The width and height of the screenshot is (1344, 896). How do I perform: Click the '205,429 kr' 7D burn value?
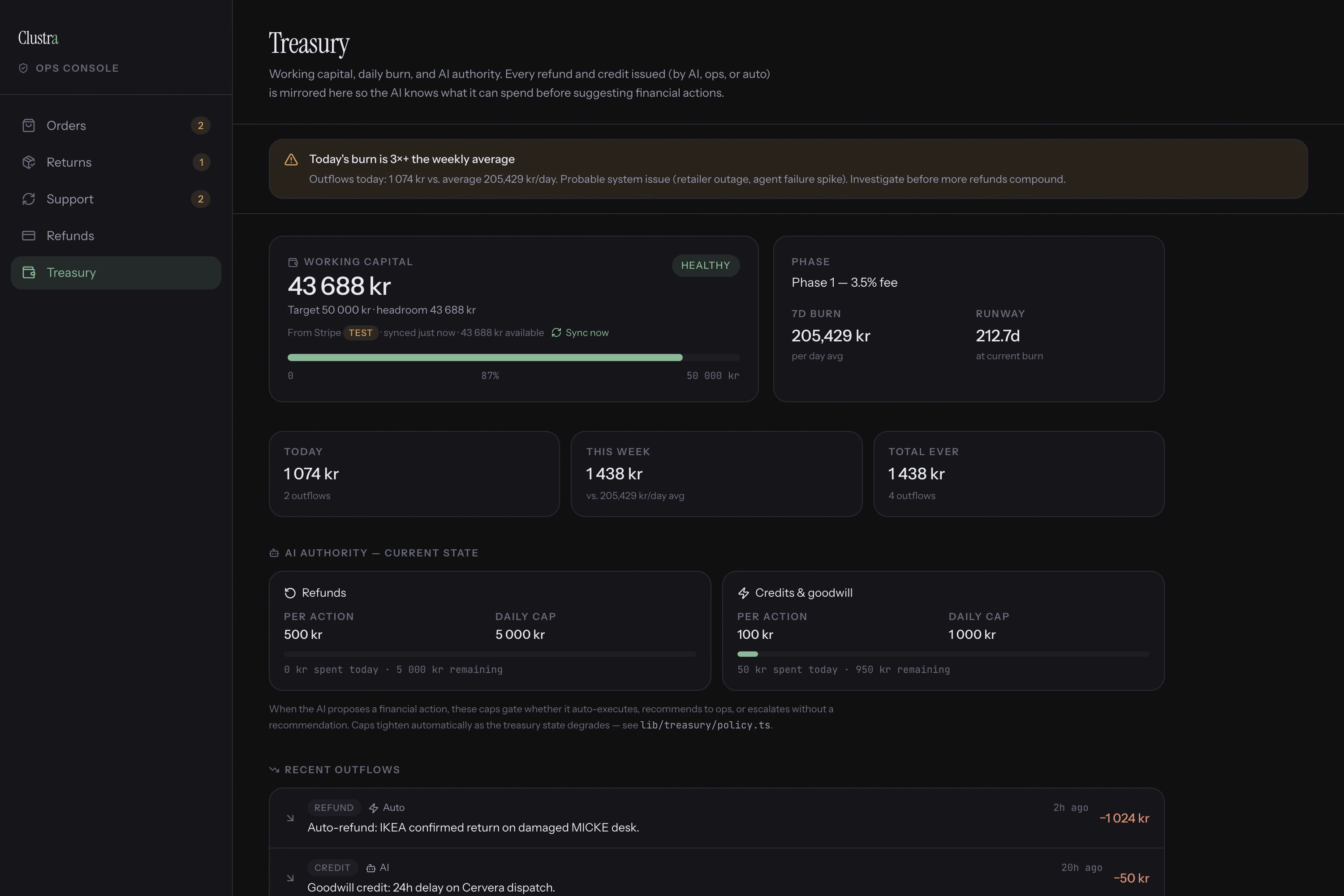click(831, 336)
